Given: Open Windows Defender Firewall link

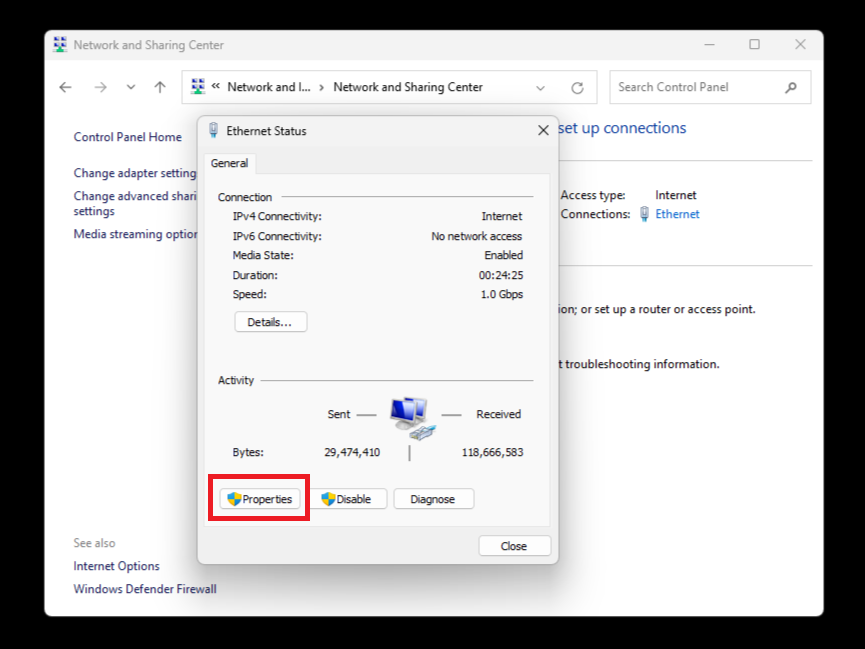Looking at the screenshot, I should 145,589.
